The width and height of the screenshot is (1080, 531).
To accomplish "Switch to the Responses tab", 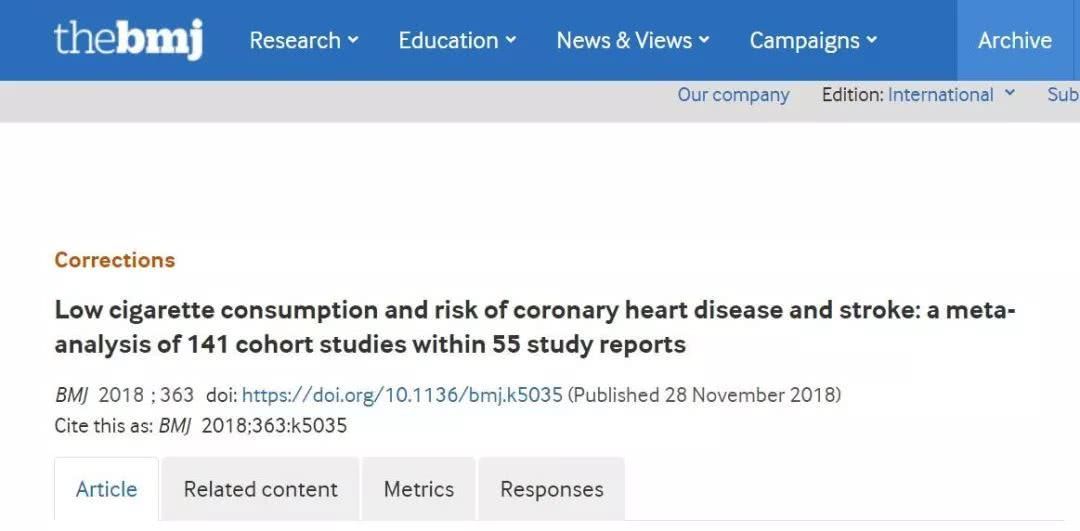I will (552, 489).
